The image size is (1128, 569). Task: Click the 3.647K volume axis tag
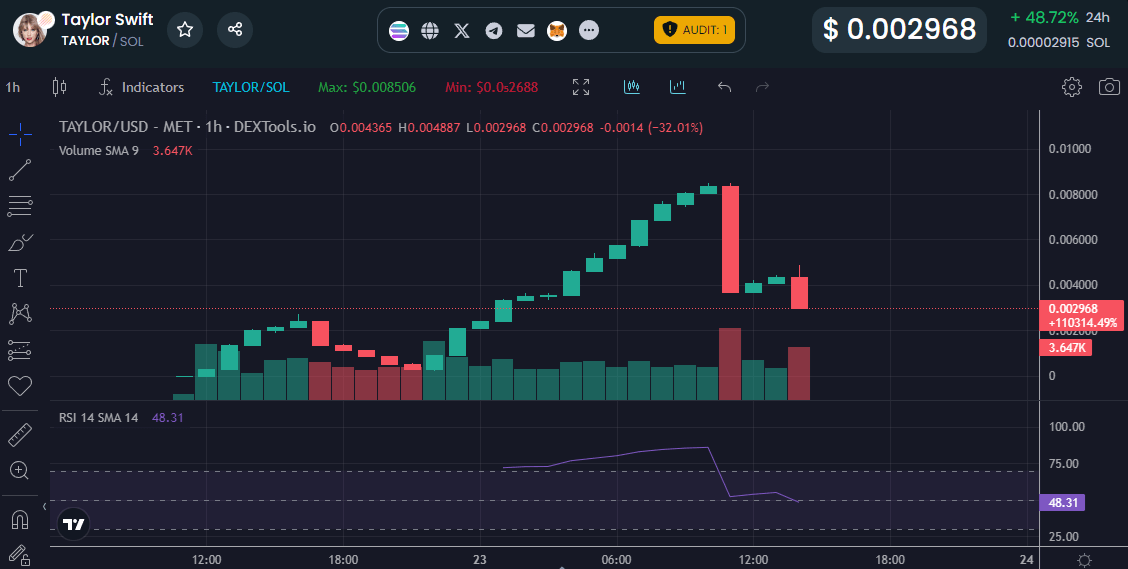pyautogui.click(x=1065, y=347)
